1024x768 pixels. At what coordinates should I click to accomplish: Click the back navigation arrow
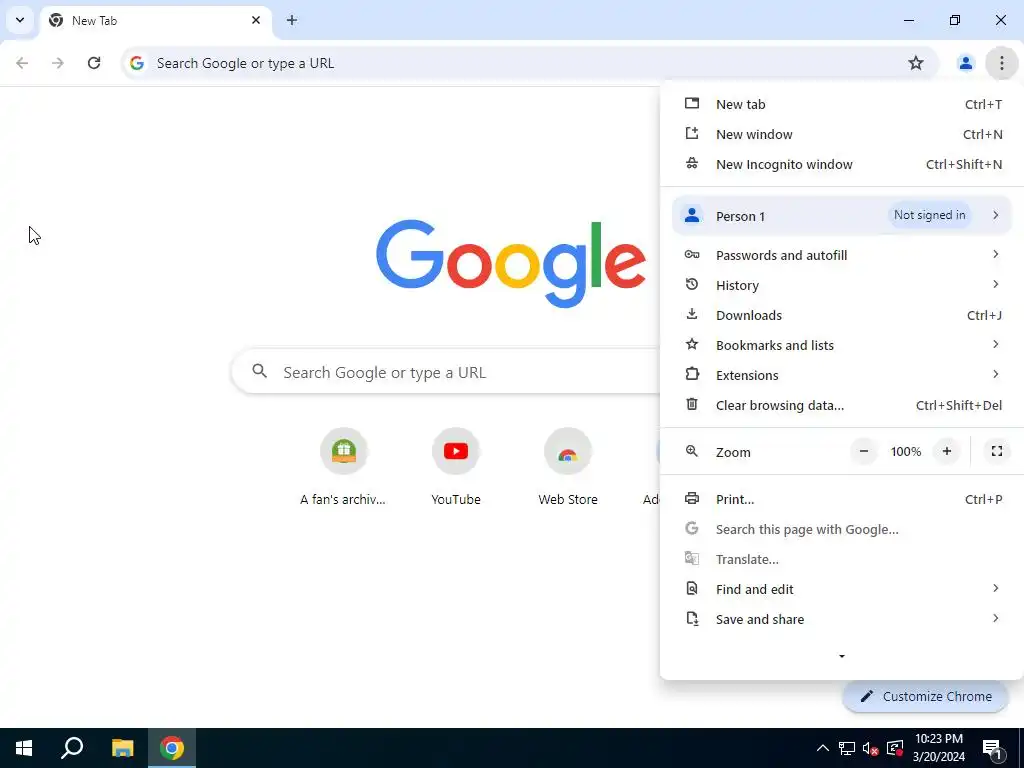coord(22,63)
